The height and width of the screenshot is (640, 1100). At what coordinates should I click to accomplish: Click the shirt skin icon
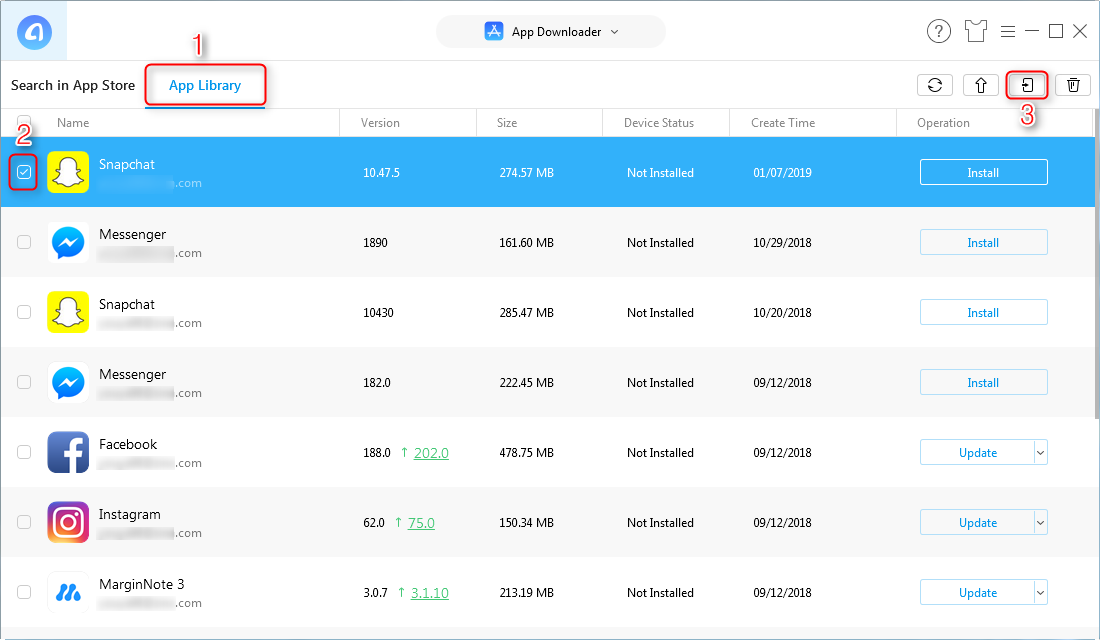[x=976, y=31]
